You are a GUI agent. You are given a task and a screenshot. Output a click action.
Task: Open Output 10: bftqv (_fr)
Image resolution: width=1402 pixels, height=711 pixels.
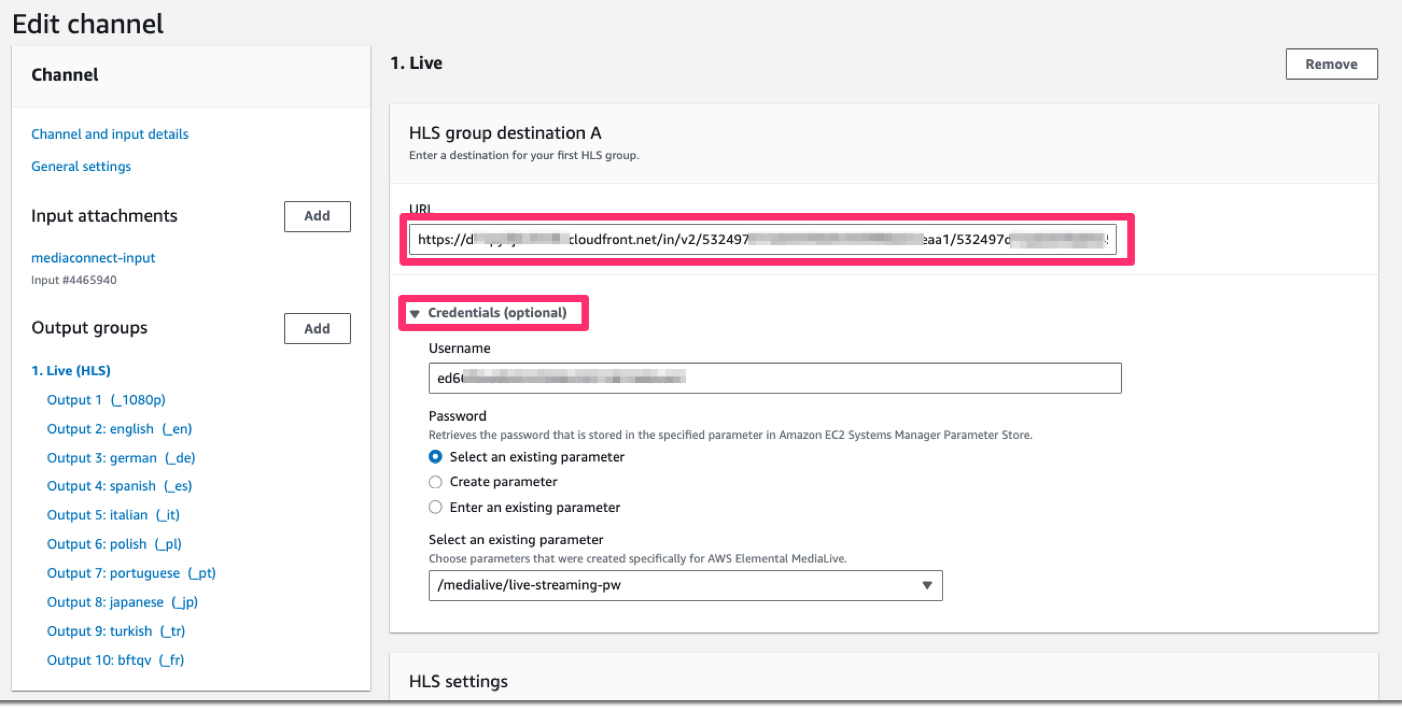coord(115,660)
